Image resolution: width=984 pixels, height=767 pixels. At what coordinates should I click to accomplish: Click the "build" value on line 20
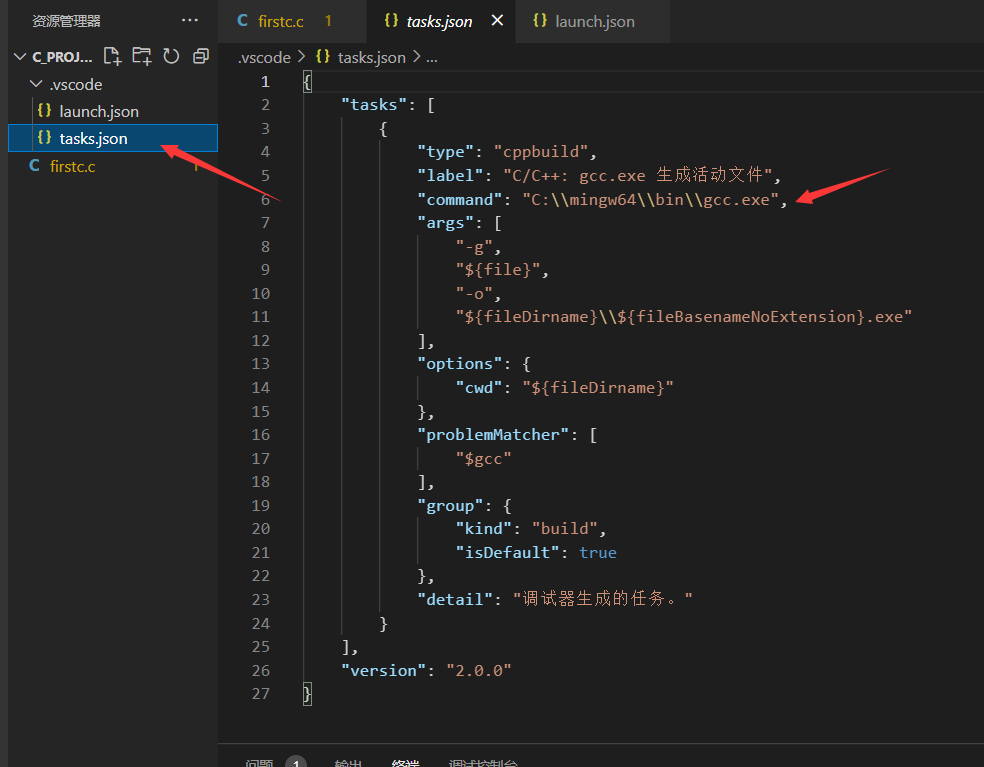(565, 529)
